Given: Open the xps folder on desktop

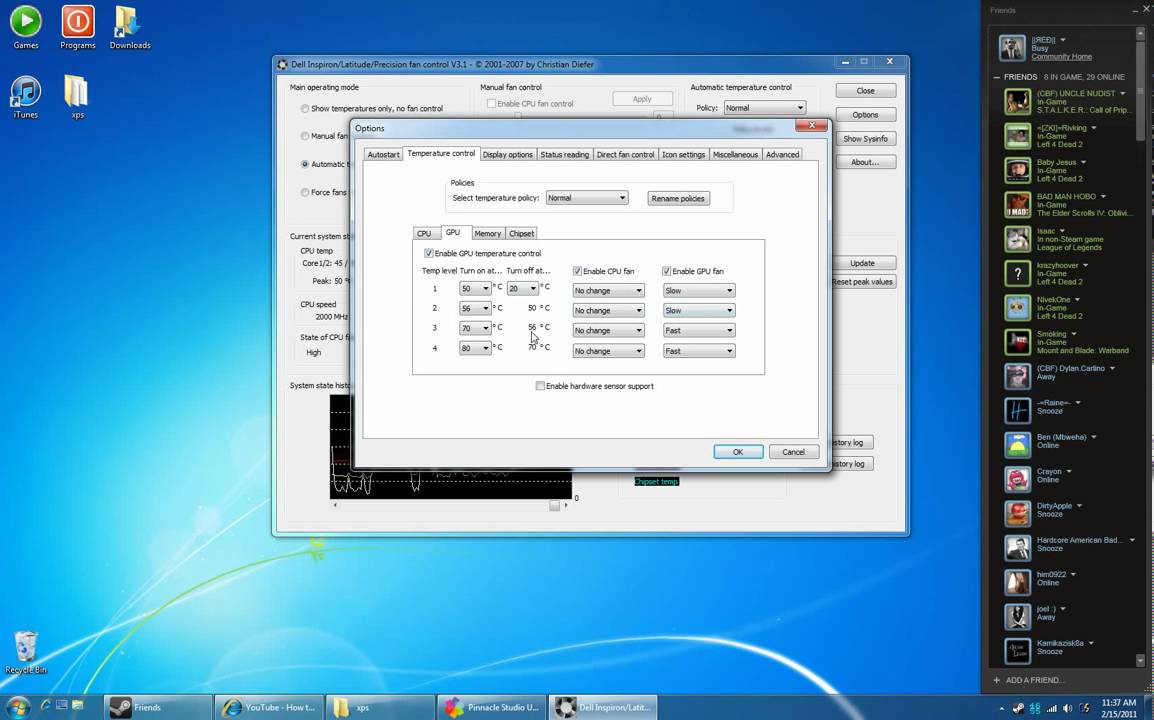Looking at the screenshot, I should (77, 96).
